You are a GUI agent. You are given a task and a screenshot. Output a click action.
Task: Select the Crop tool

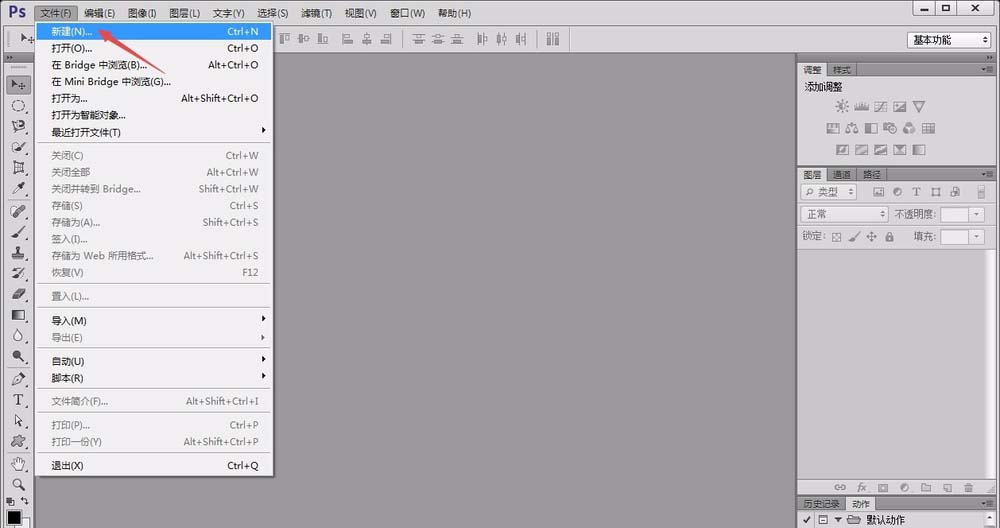click(18, 168)
